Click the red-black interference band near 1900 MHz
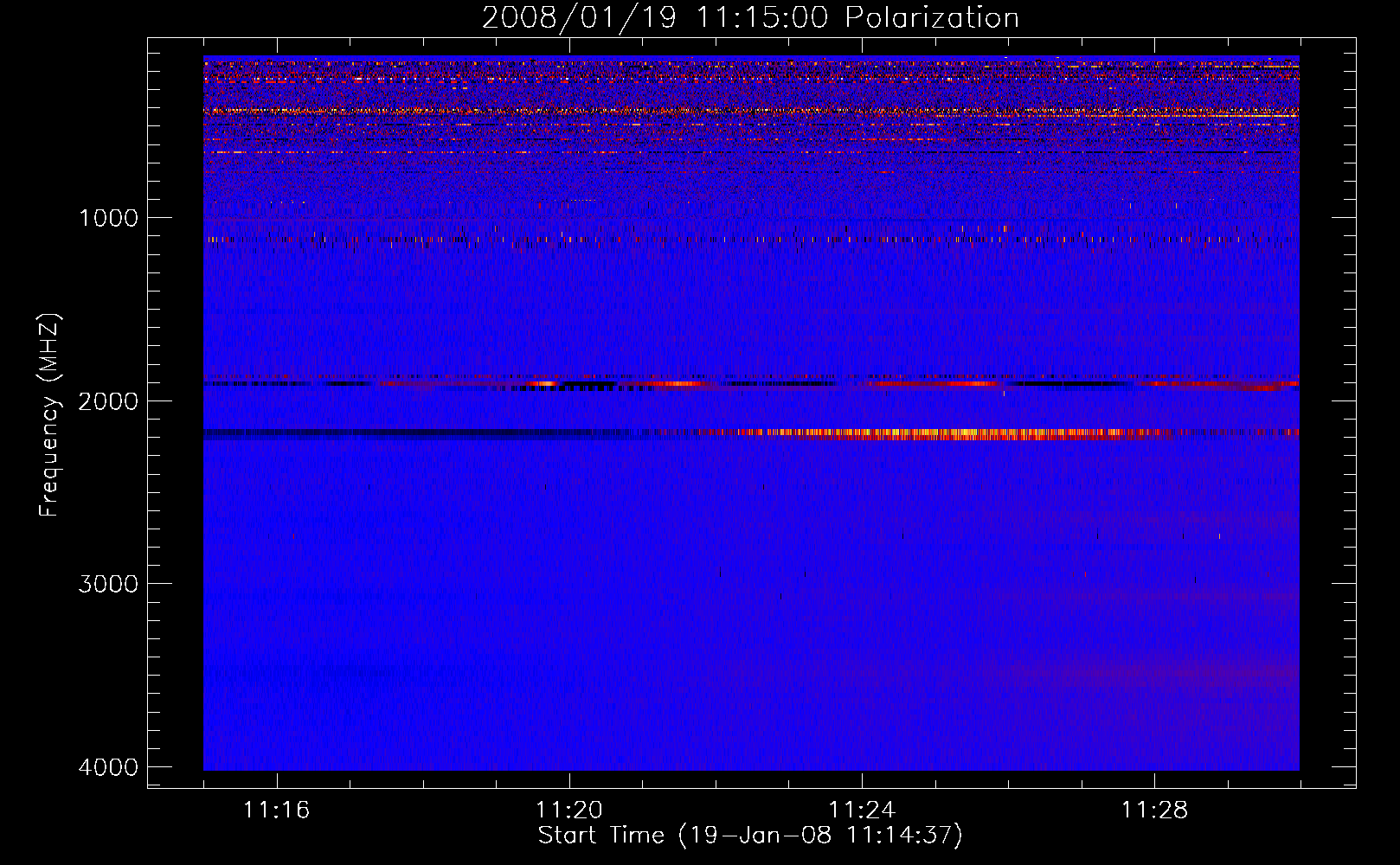 (x=751, y=383)
